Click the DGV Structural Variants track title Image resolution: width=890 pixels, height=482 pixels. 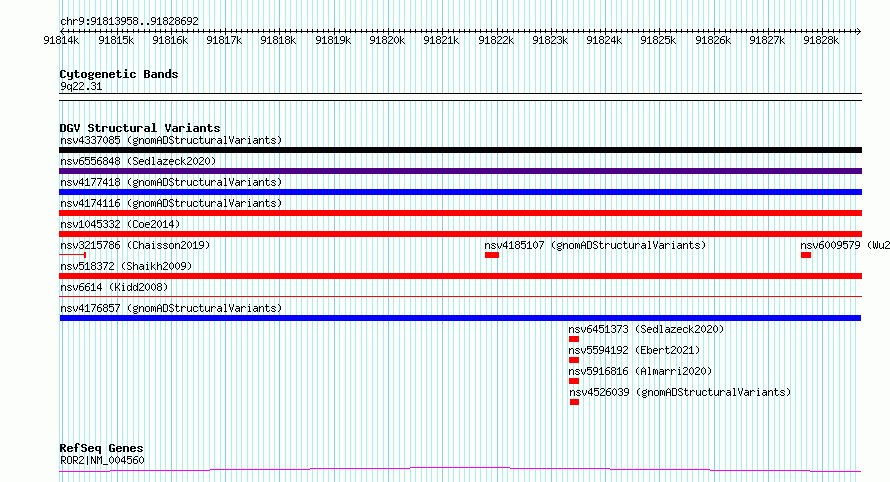pos(140,128)
